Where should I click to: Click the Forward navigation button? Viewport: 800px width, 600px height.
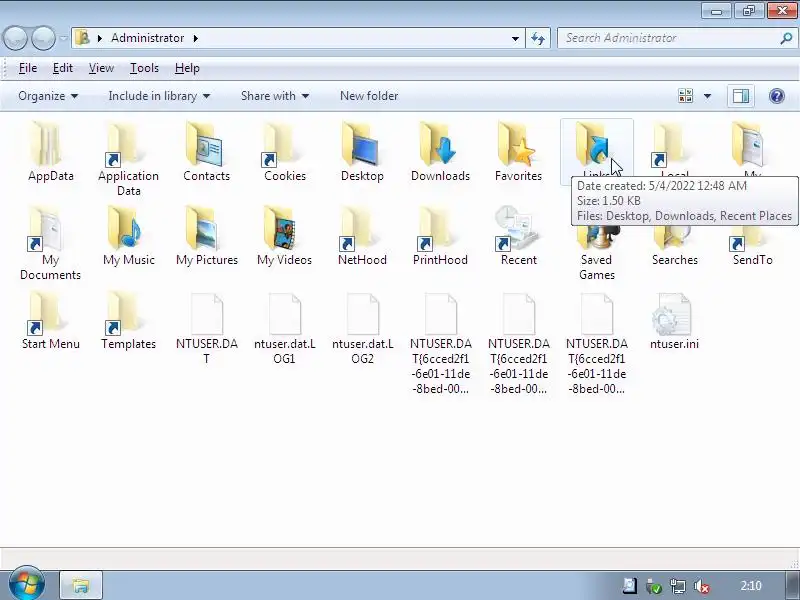44,38
